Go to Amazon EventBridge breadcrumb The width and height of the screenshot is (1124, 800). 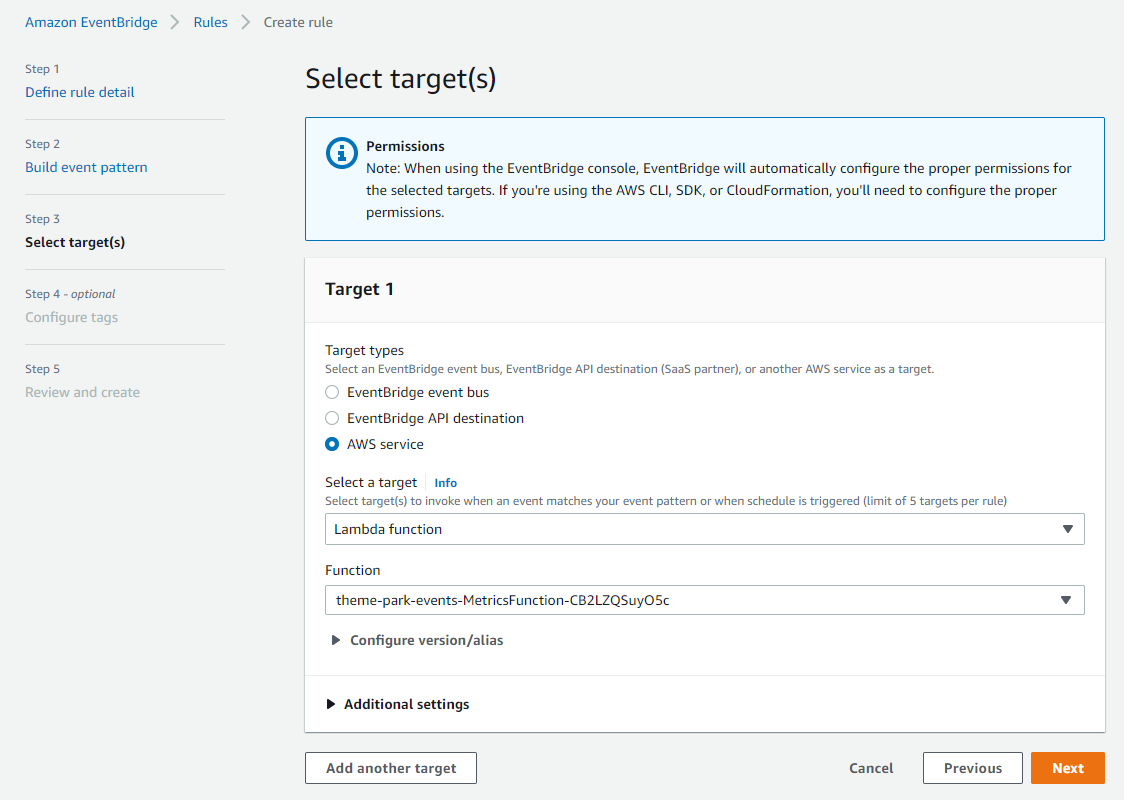tap(91, 22)
